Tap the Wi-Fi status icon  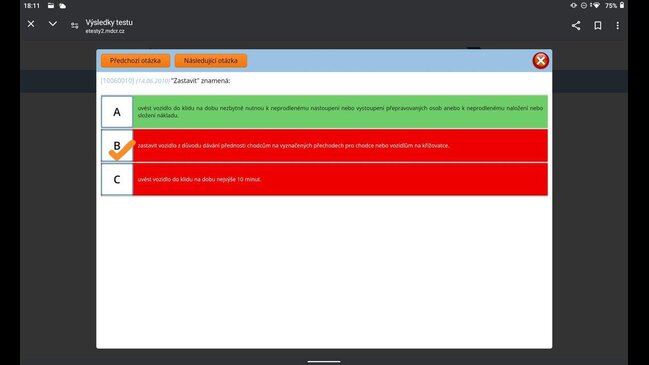click(596, 5)
